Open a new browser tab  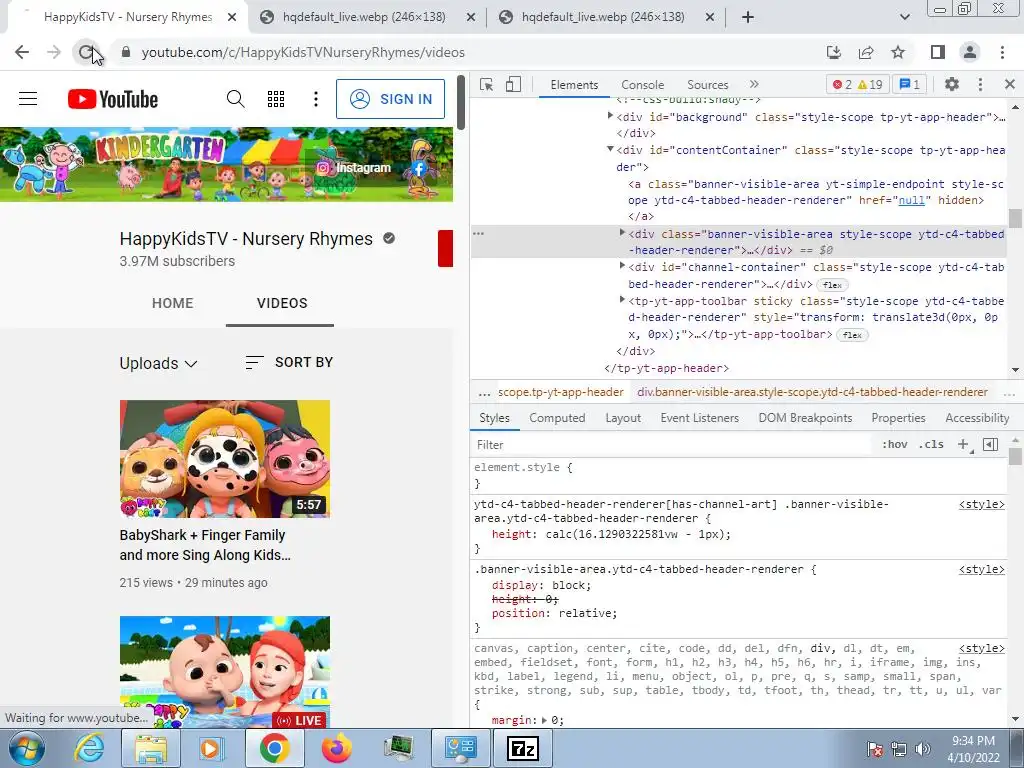(748, 18)
